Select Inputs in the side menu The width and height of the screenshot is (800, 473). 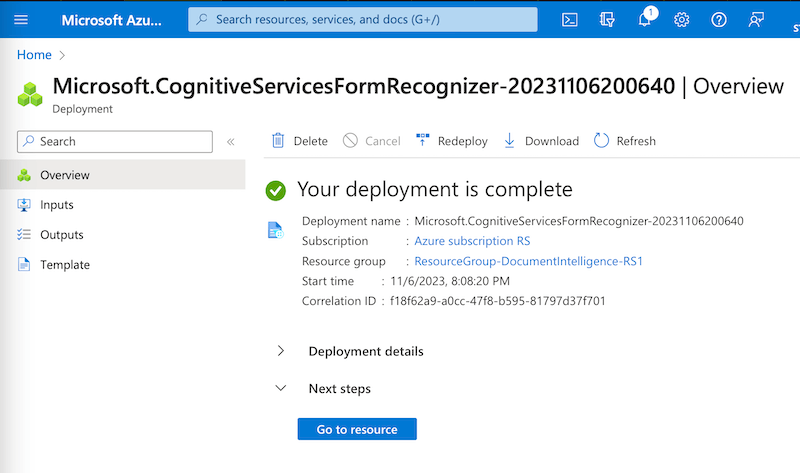[x=57, y=205]
